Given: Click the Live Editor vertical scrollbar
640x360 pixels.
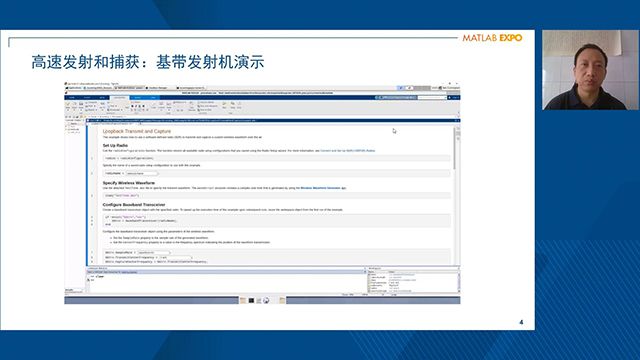Looking at the screenshot, I should point(454,148).
